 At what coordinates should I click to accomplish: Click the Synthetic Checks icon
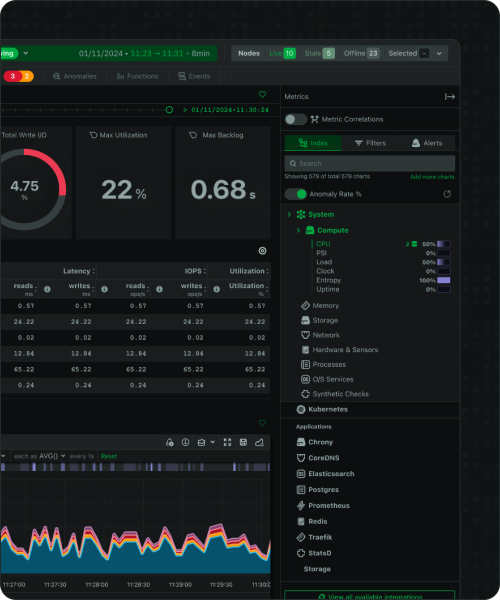305,394
